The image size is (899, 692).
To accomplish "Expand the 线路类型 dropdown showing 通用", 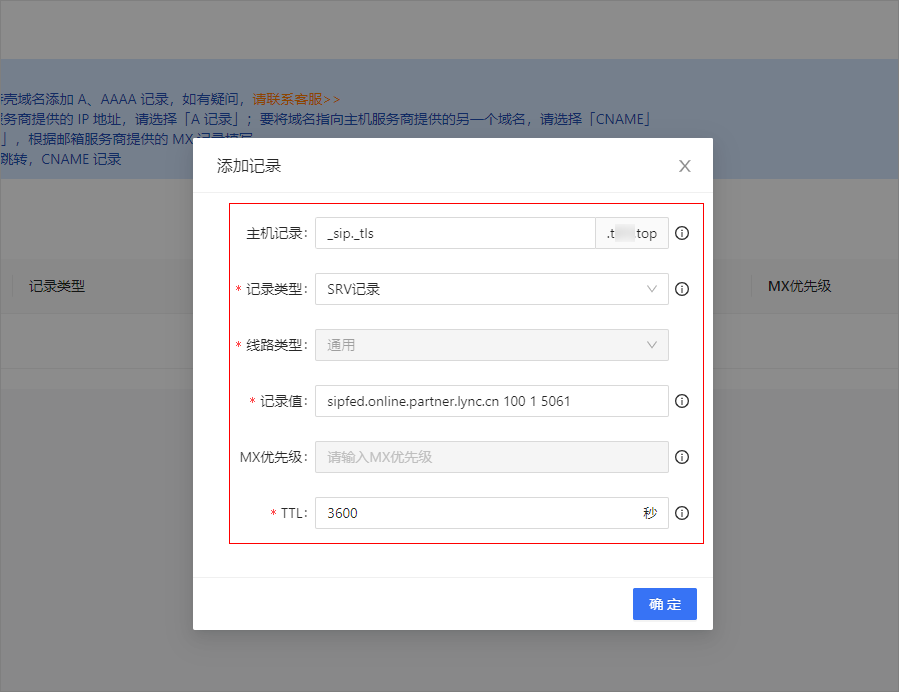I will 491,345.
